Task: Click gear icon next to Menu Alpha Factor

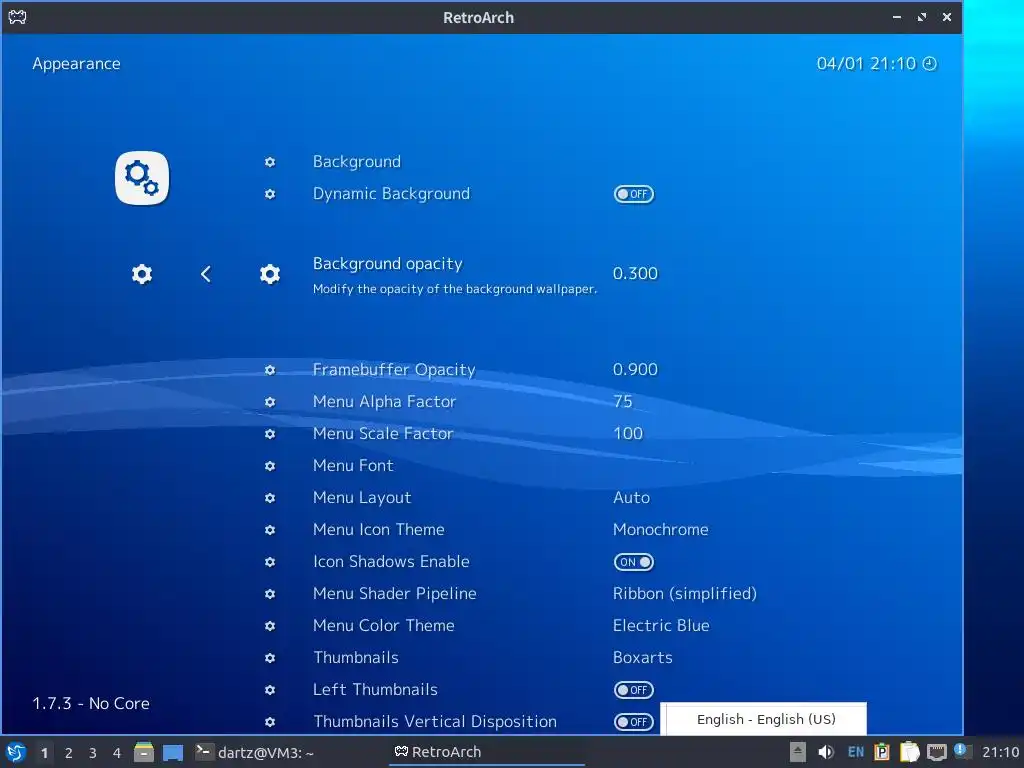Action: click(270, 402)
